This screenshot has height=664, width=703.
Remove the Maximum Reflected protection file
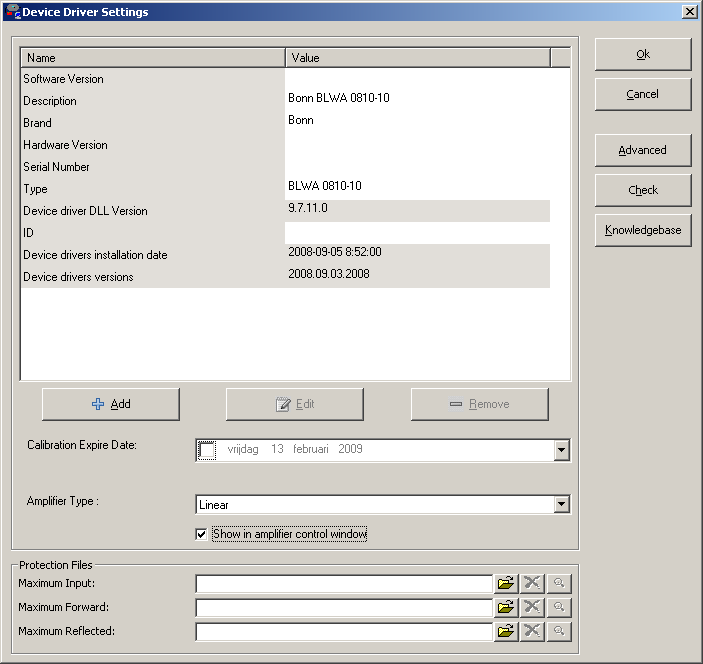coord(532,631)
